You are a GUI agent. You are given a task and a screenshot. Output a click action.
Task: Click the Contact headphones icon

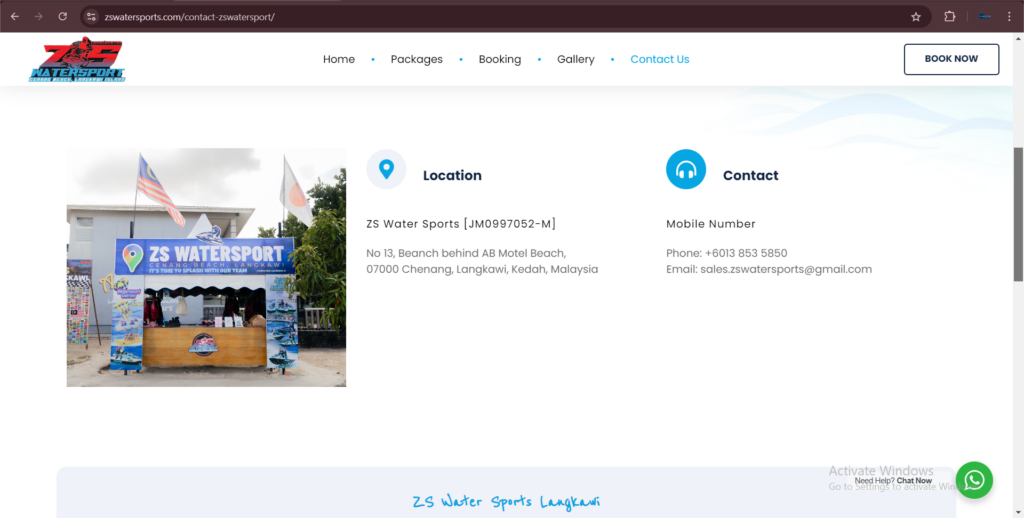pyautogui.click(x=686, y=169)
